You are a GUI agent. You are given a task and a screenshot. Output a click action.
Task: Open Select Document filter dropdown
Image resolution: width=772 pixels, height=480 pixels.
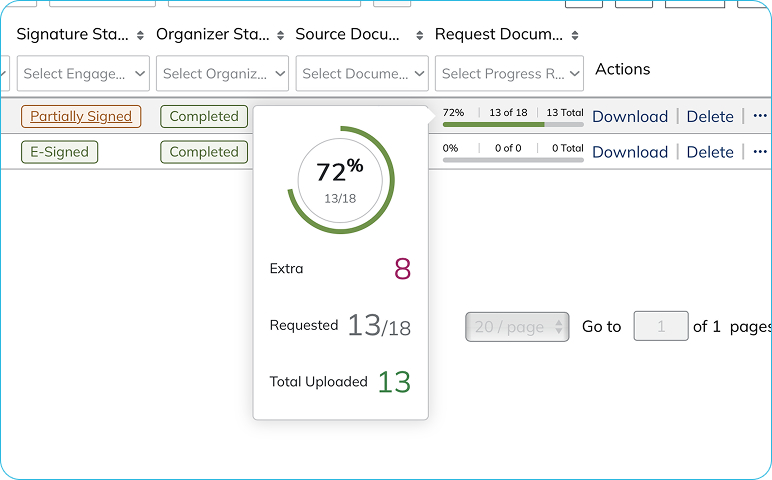362,73
